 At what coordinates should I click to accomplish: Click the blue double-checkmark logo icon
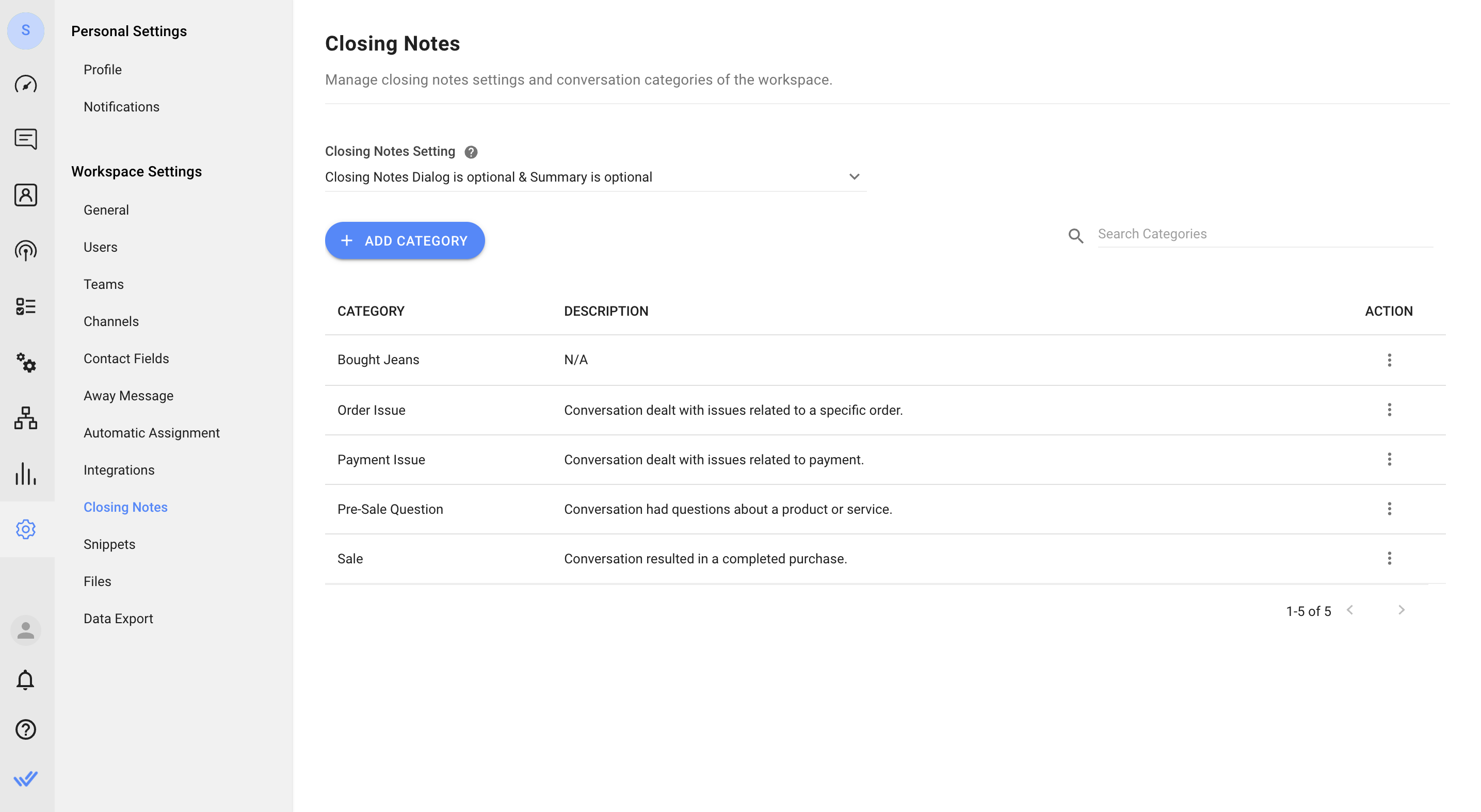(25, 778)
